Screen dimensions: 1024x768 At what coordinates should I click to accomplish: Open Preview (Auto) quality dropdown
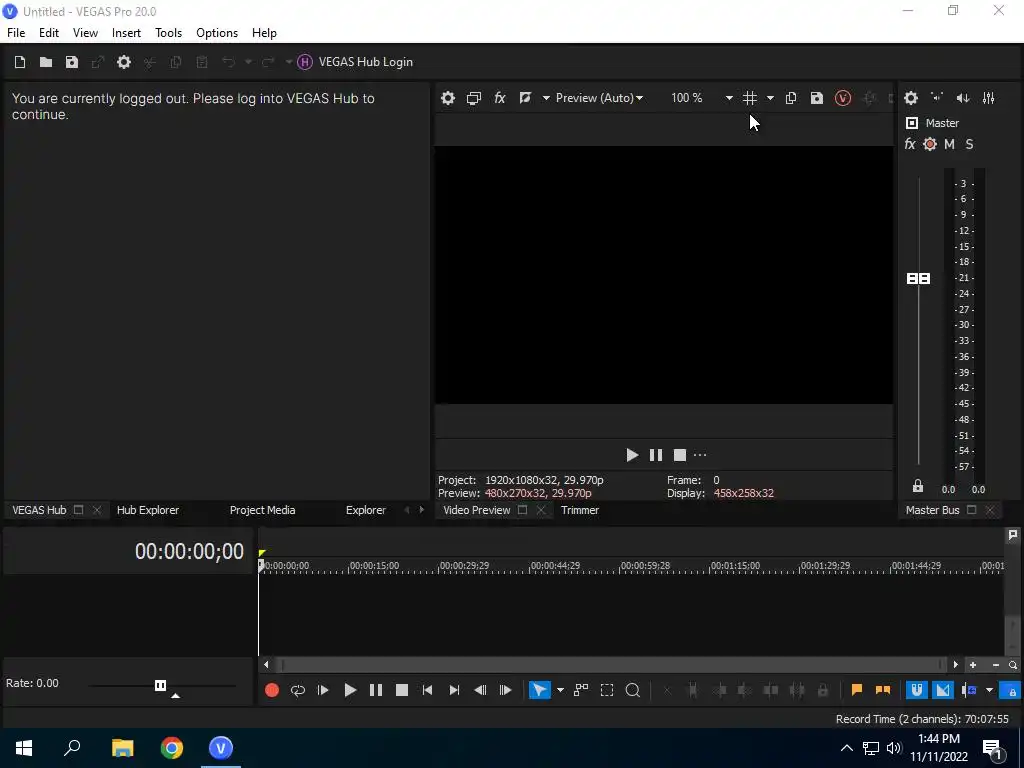point(599,98)
